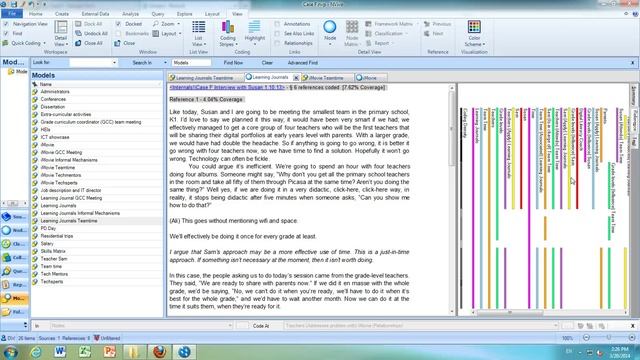The image size is (640, 360).
Task: Toggle the Navigation View checkbox
Action: click(x=6, y=24)
